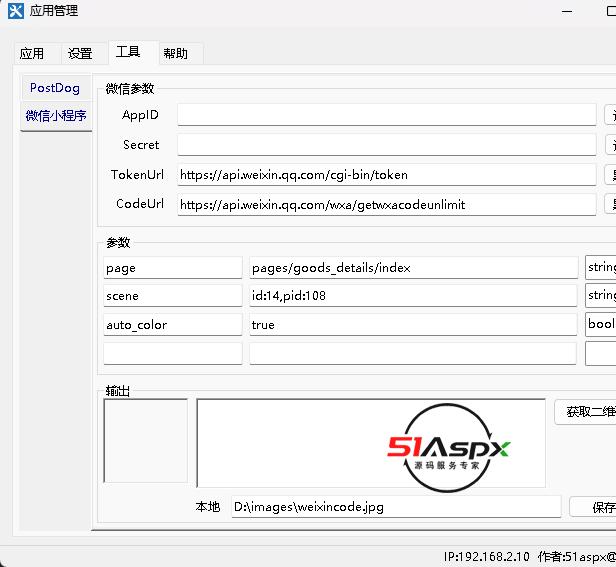Click the button right of Secret field
This screenshot has height=567, width=616.
coord(610,145)
